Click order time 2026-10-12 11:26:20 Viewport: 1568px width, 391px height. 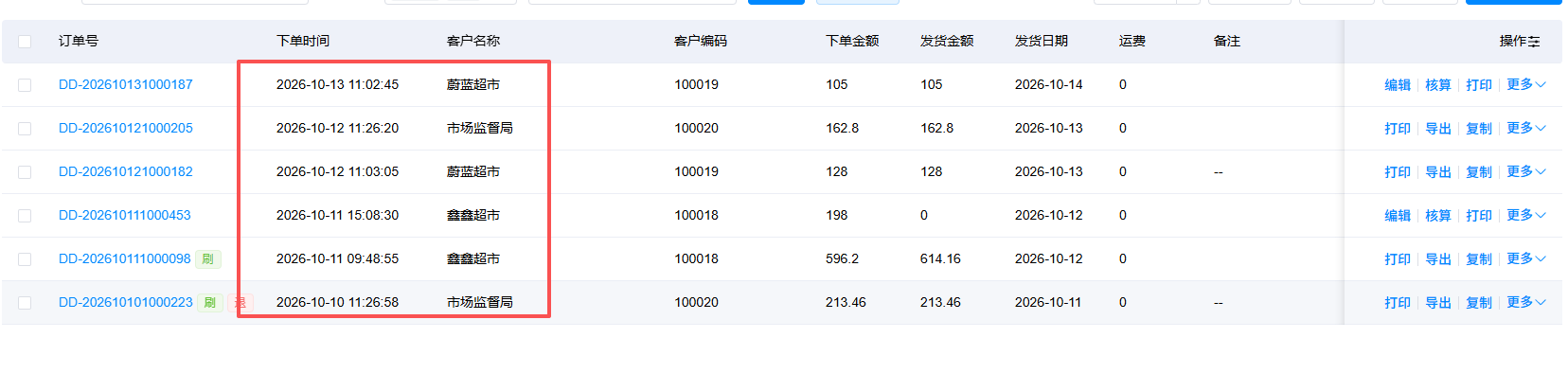coord(337,128)
